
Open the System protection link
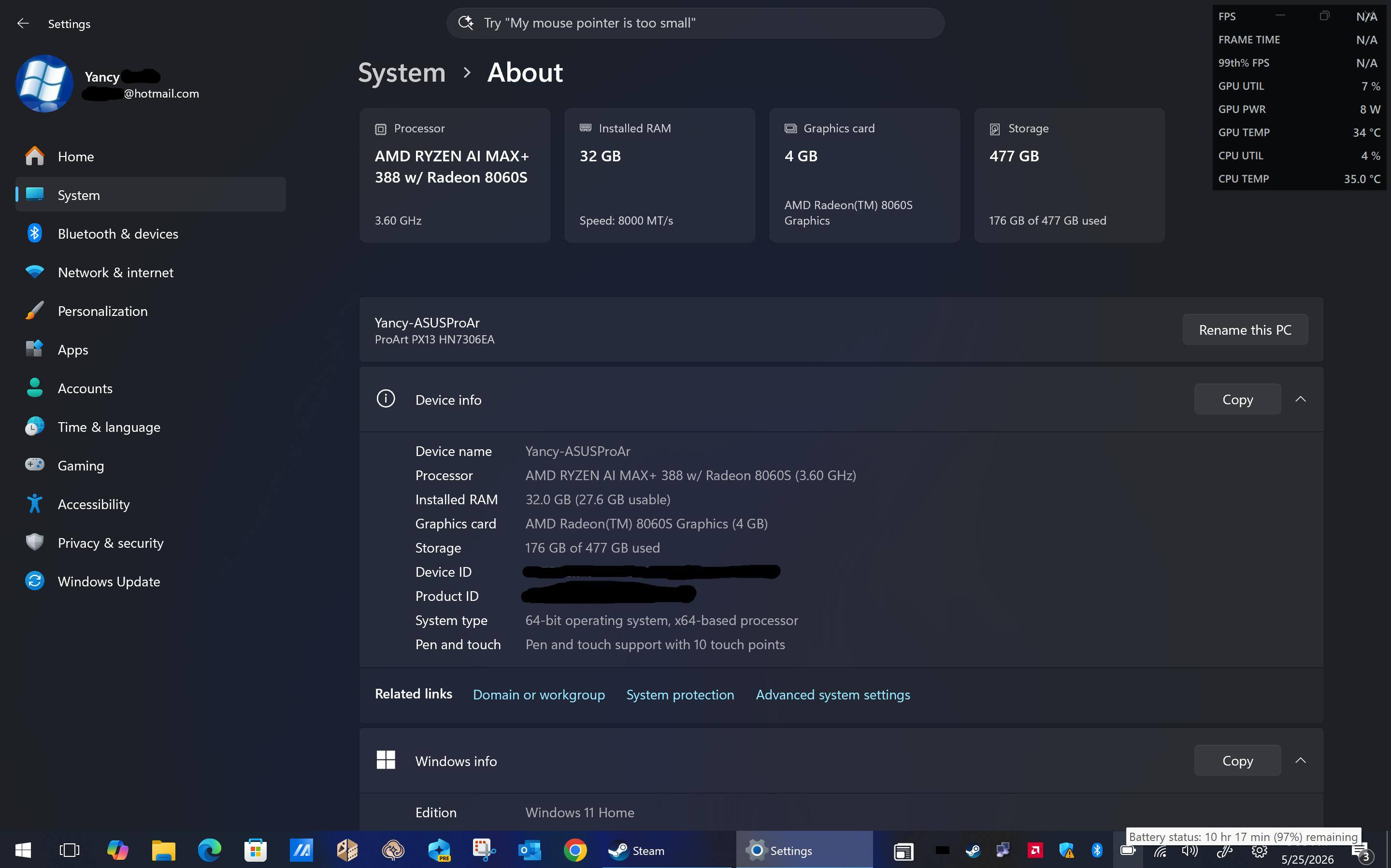click(680, 695)
